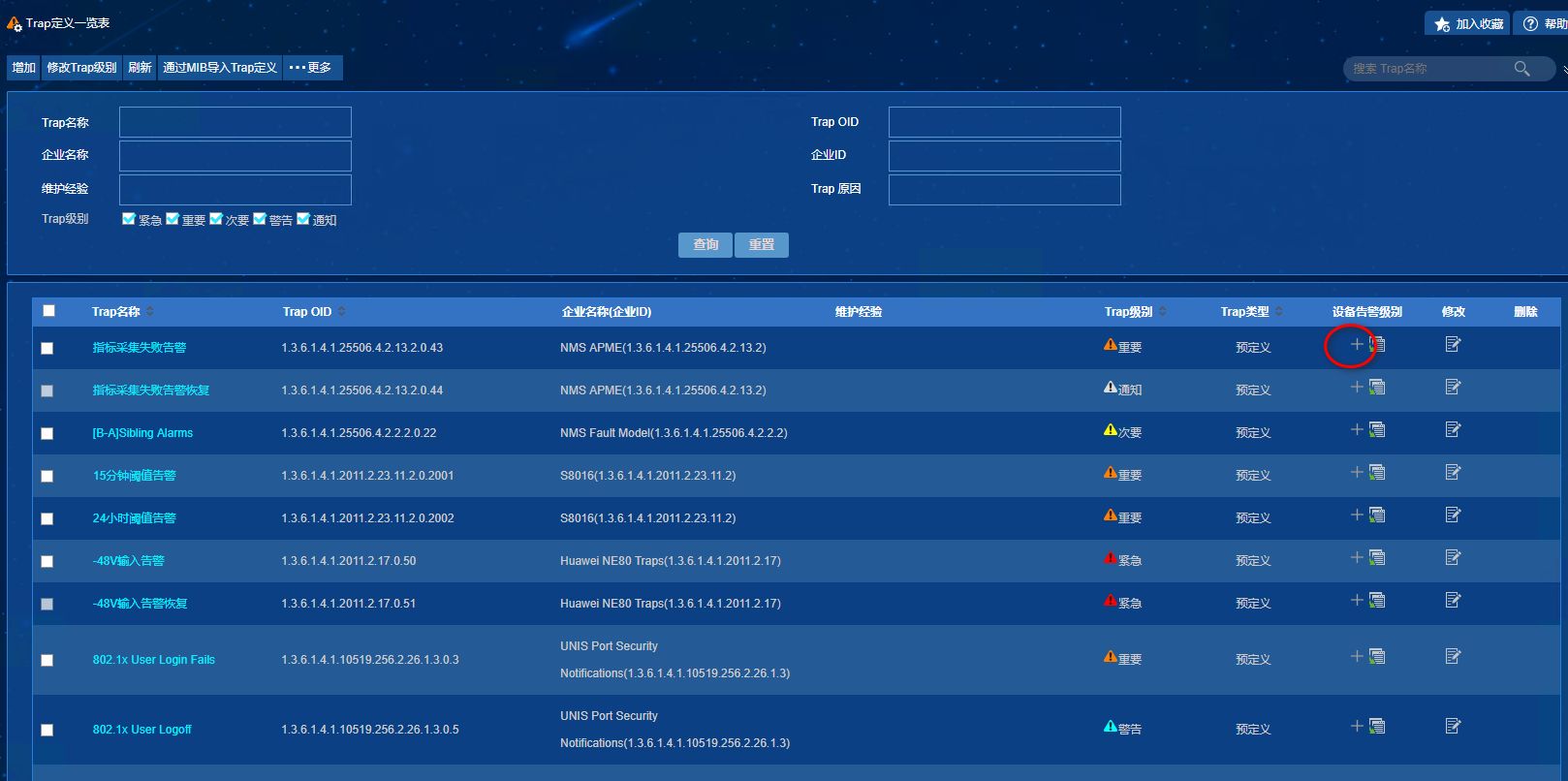The height and width of the screenshot is (781, 1568).
Task: Open the list icon for [B-A]Sibling Alarms
Action: pos(1377,430)
